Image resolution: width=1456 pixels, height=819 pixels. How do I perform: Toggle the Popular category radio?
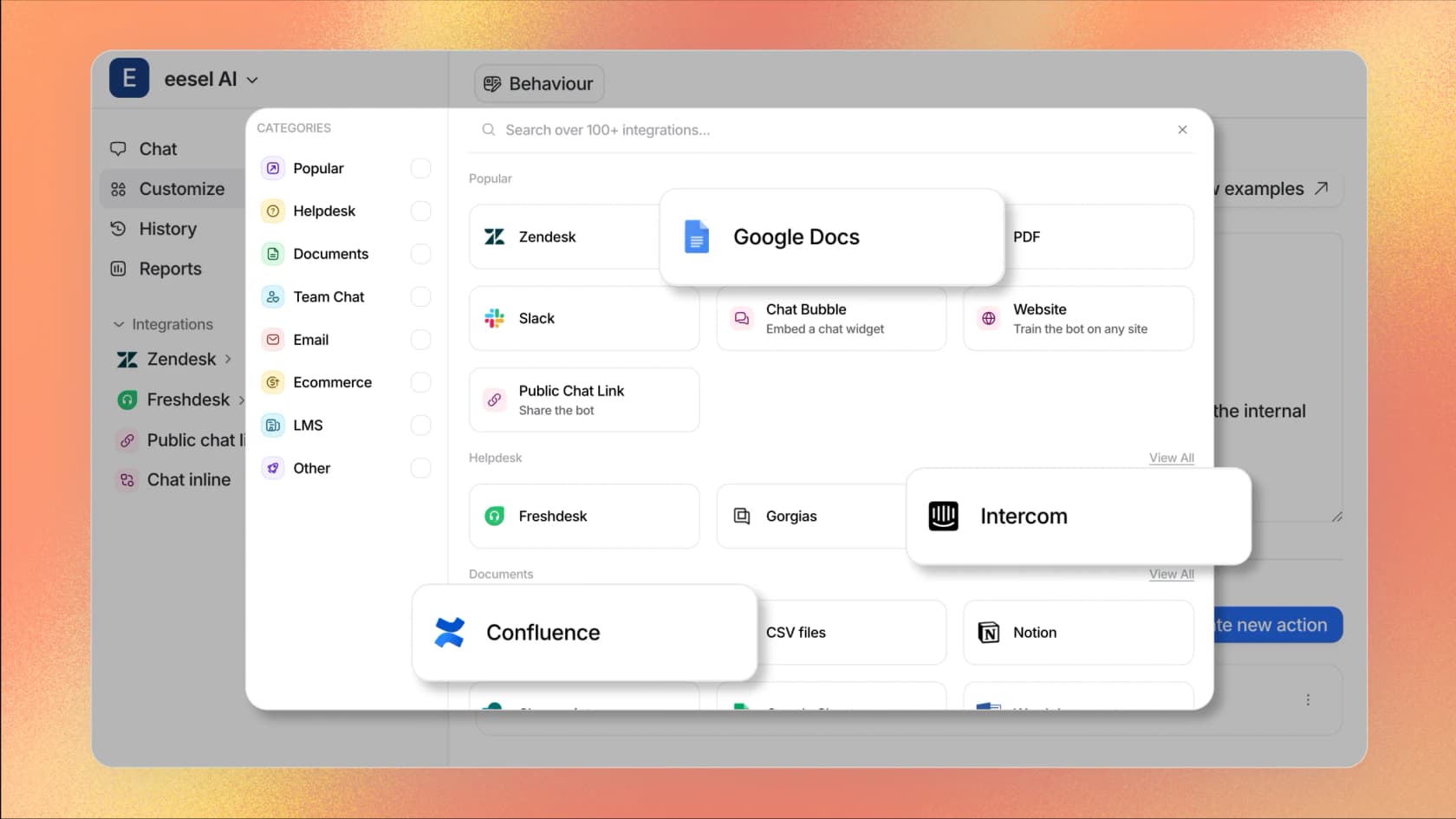pos(420,168)
